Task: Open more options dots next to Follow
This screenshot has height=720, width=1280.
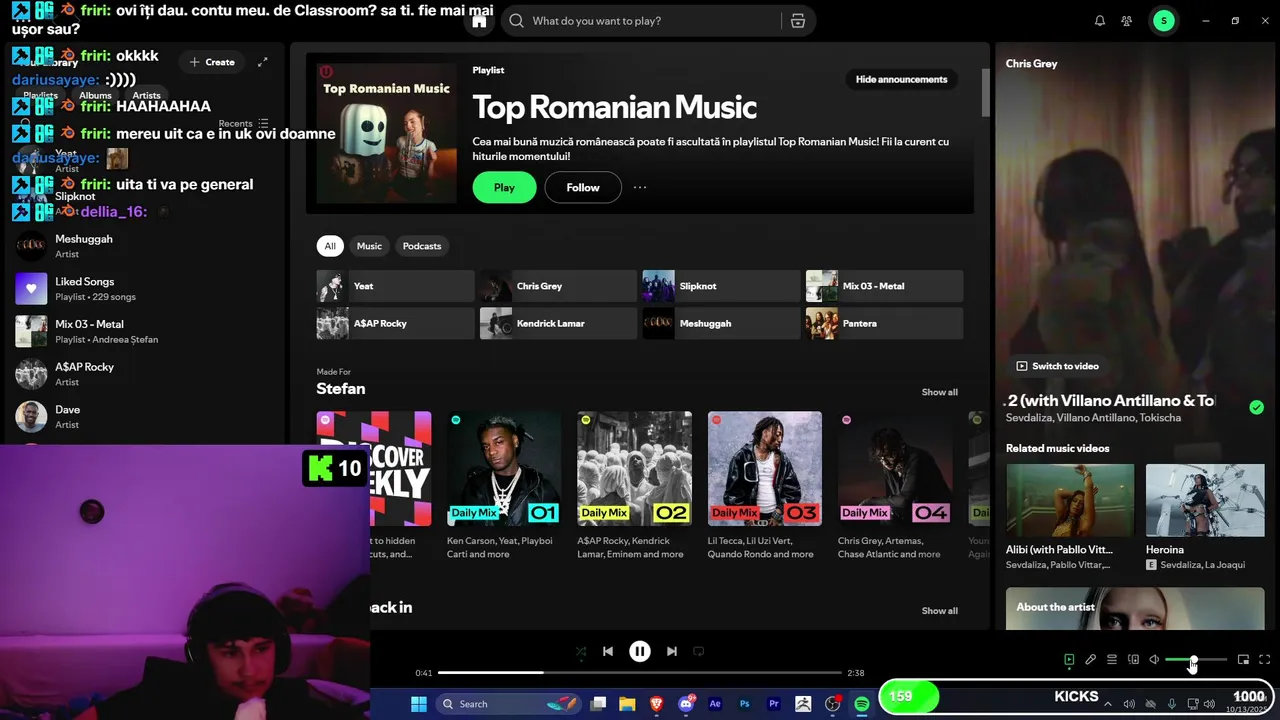Action: 640,187
